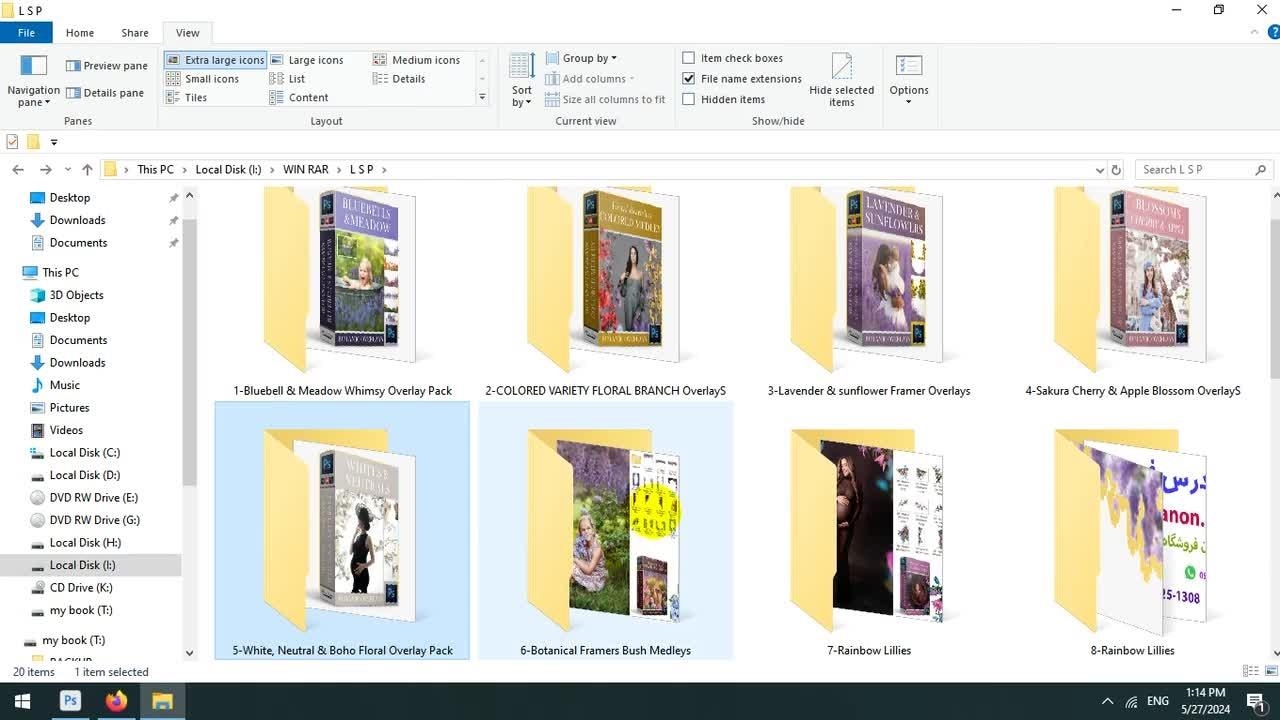Launch Firefox from the taskbar

pos(117,701)
